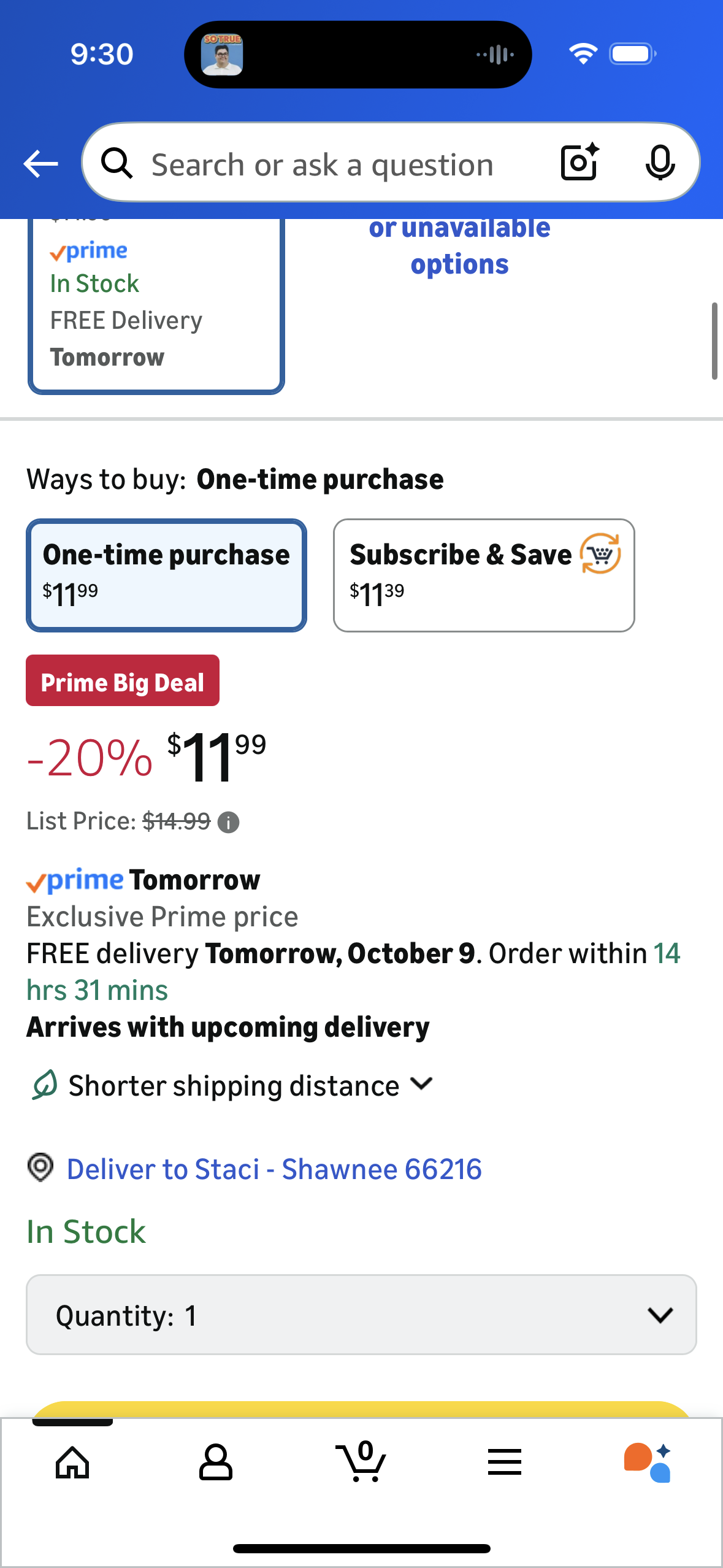Tap the microphone voice search icon
The width and height of the screenshot is (723, 1568).
click(660, 163)
